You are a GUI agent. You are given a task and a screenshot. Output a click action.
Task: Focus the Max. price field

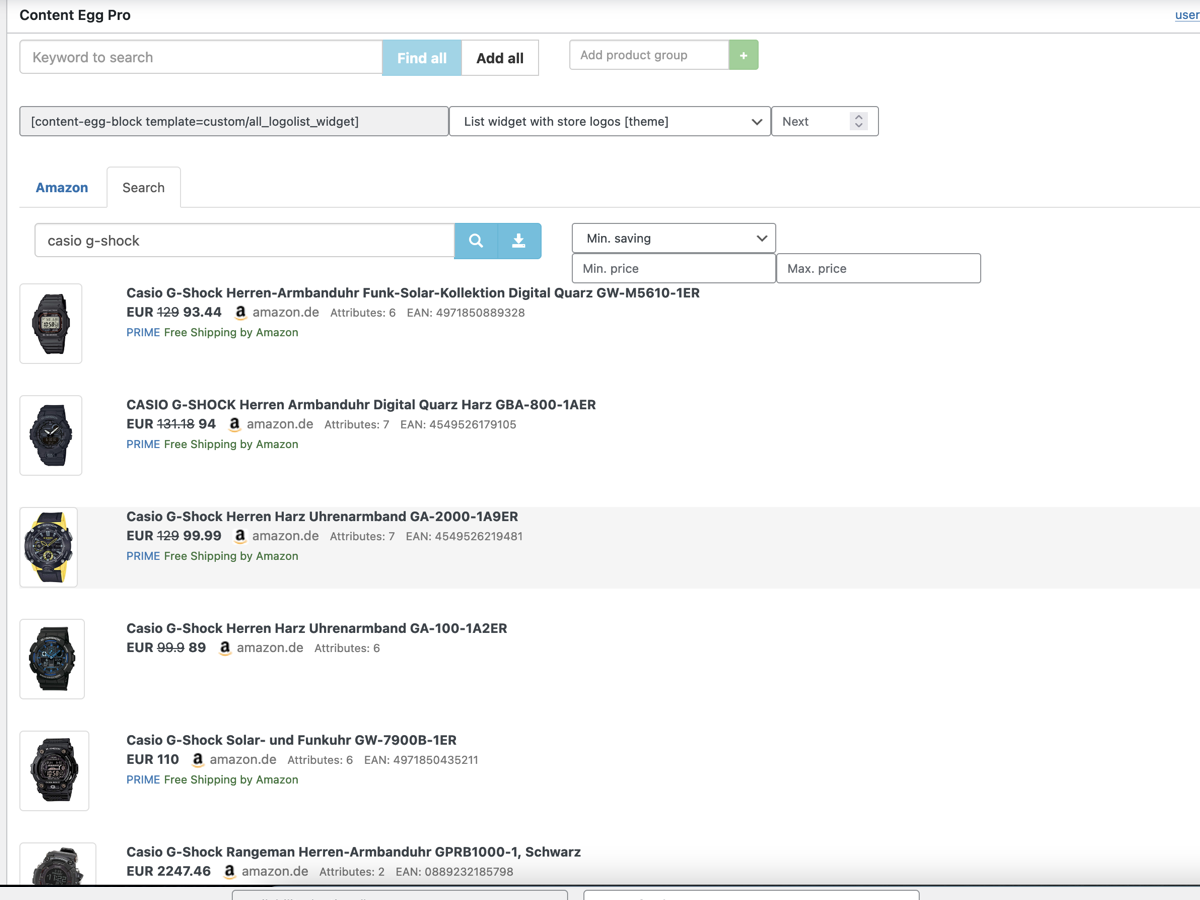tap(878, 268)
